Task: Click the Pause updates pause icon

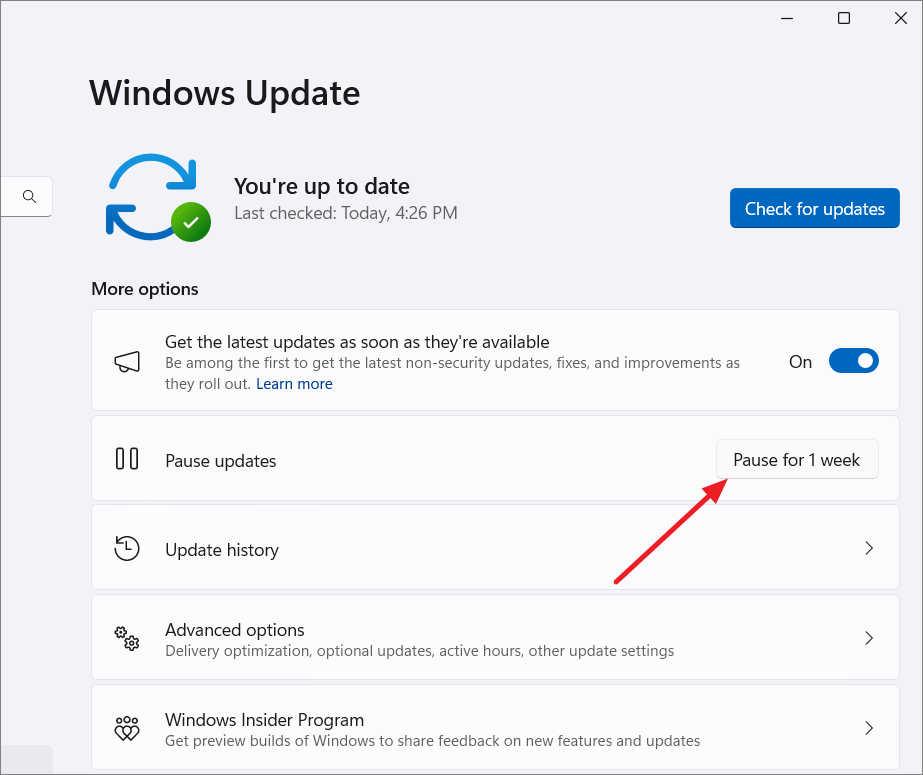Action: [127, 459]
